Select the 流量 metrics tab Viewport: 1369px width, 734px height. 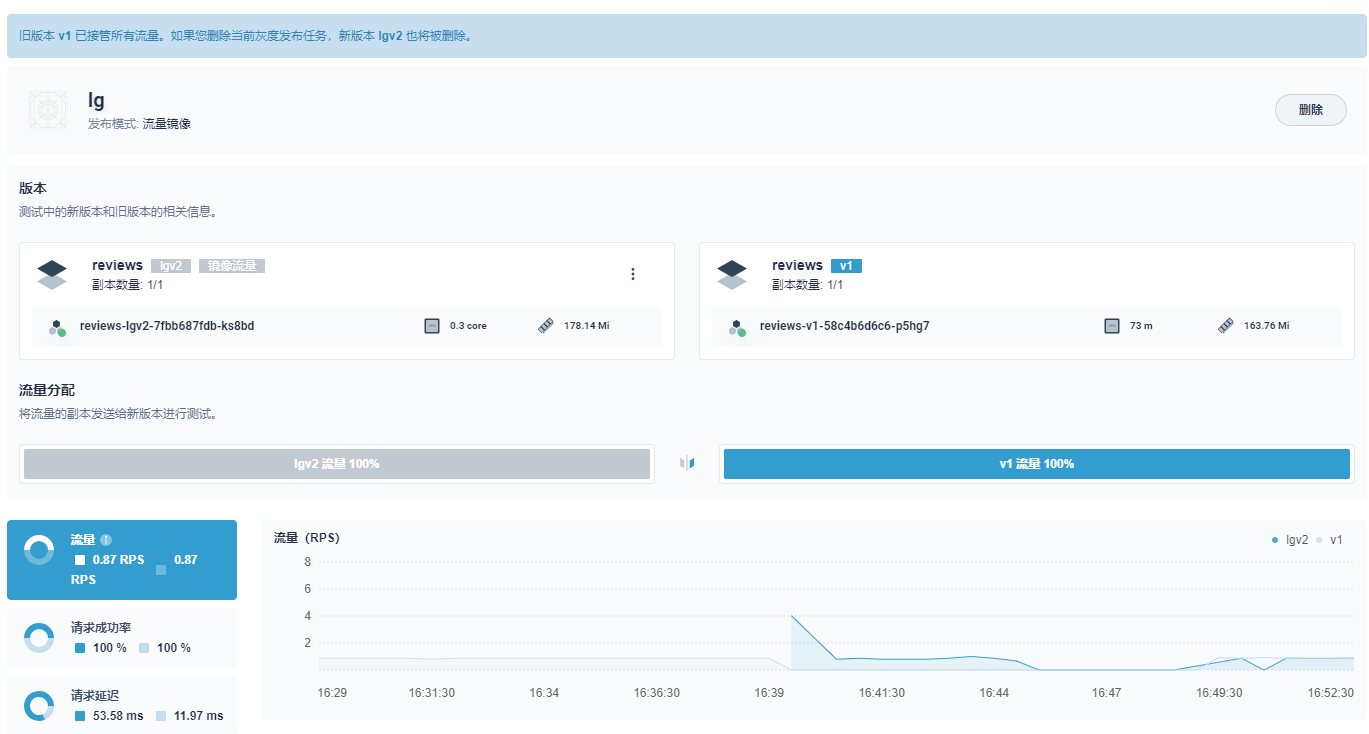[122, 560]
